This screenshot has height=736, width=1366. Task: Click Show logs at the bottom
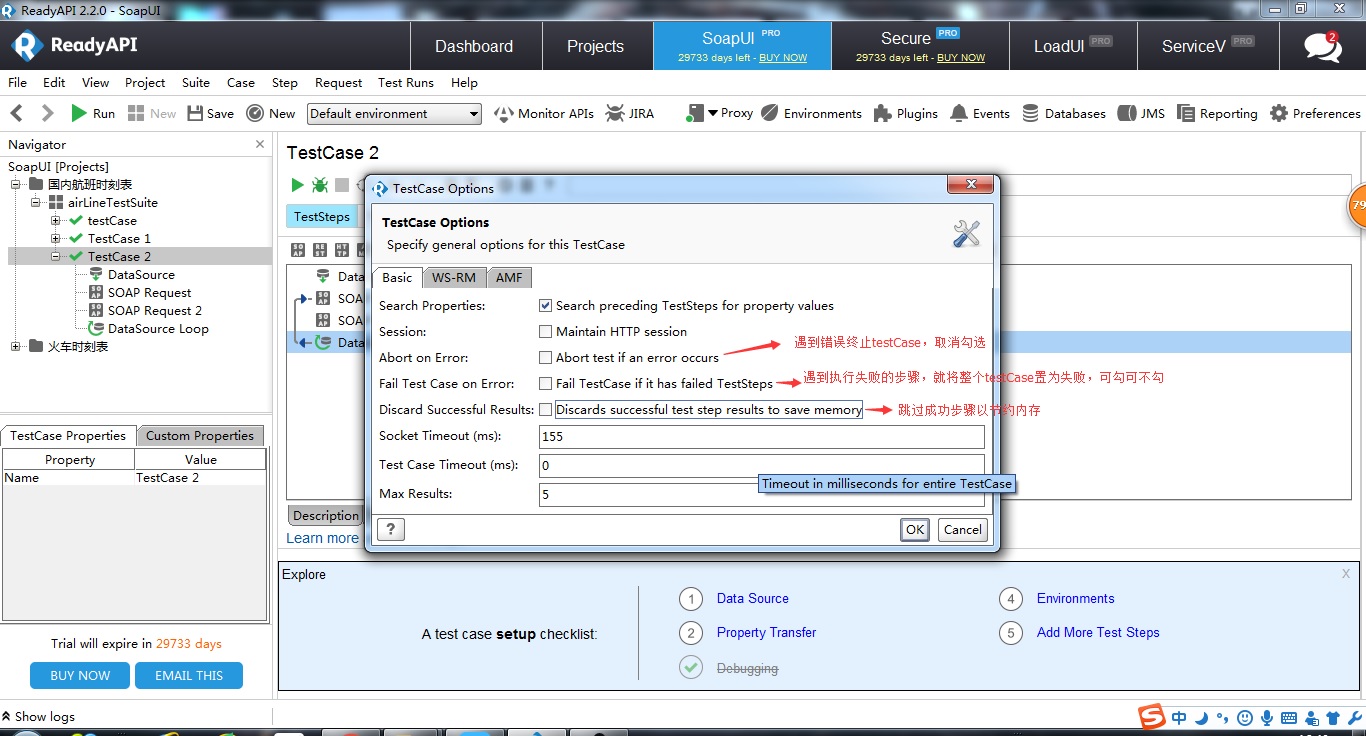click(x=40, y=717)
